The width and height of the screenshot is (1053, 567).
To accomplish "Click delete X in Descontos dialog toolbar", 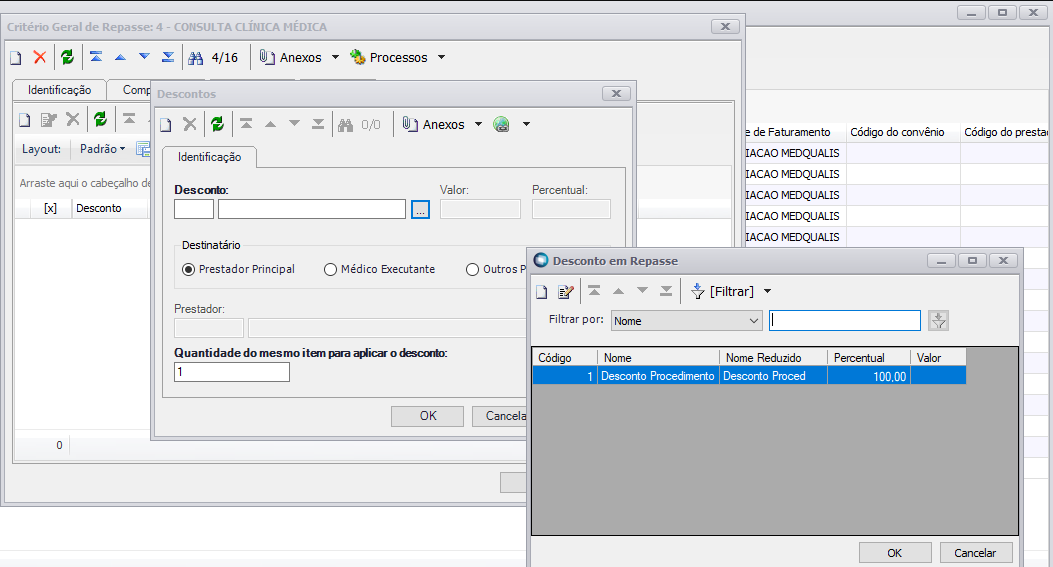I will 190,124.
